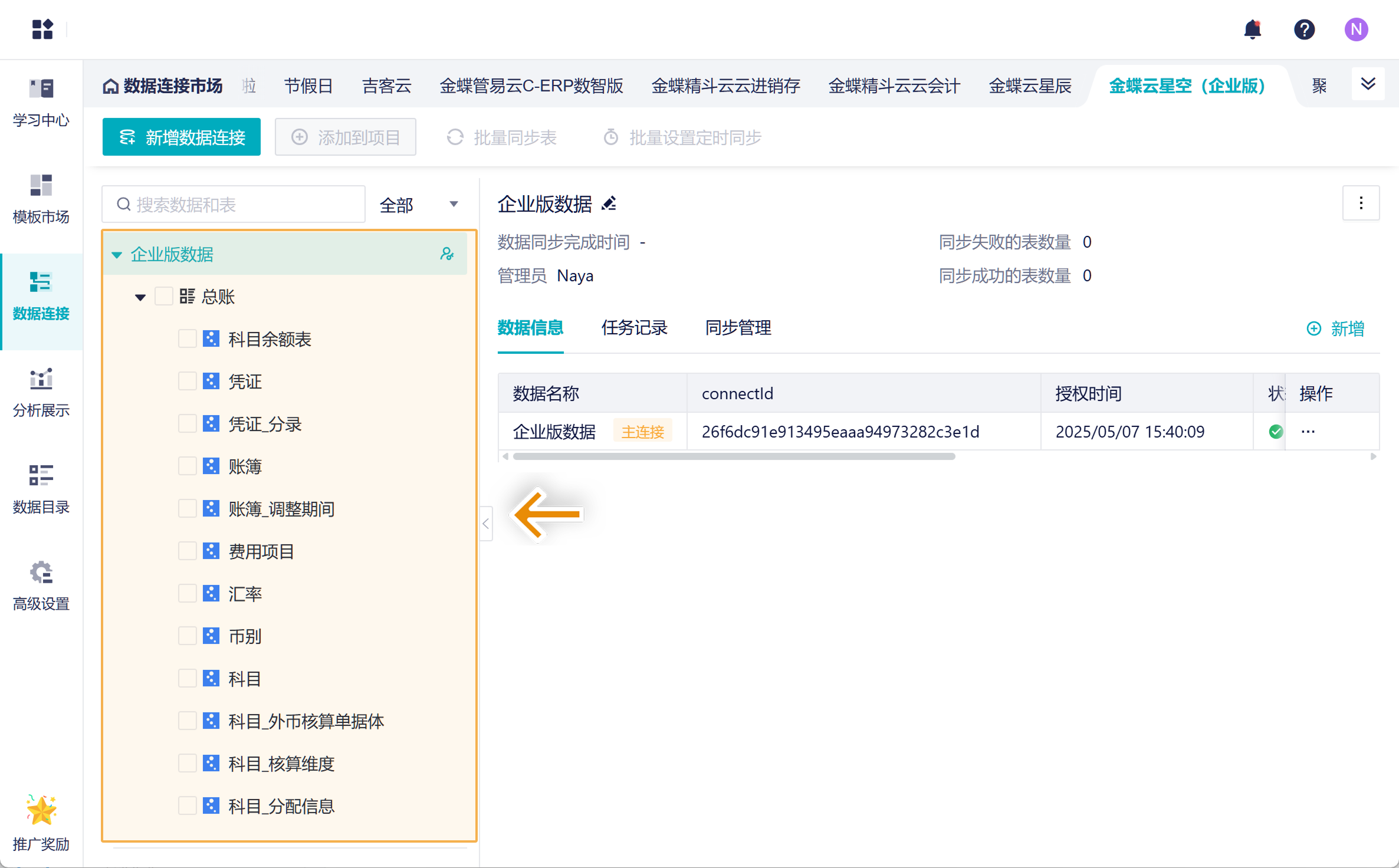Click the user permission icon on 企业版数据 row
Image resolution: width=1399 pixels, height=868 pixels.
click(x=447, y=254)
